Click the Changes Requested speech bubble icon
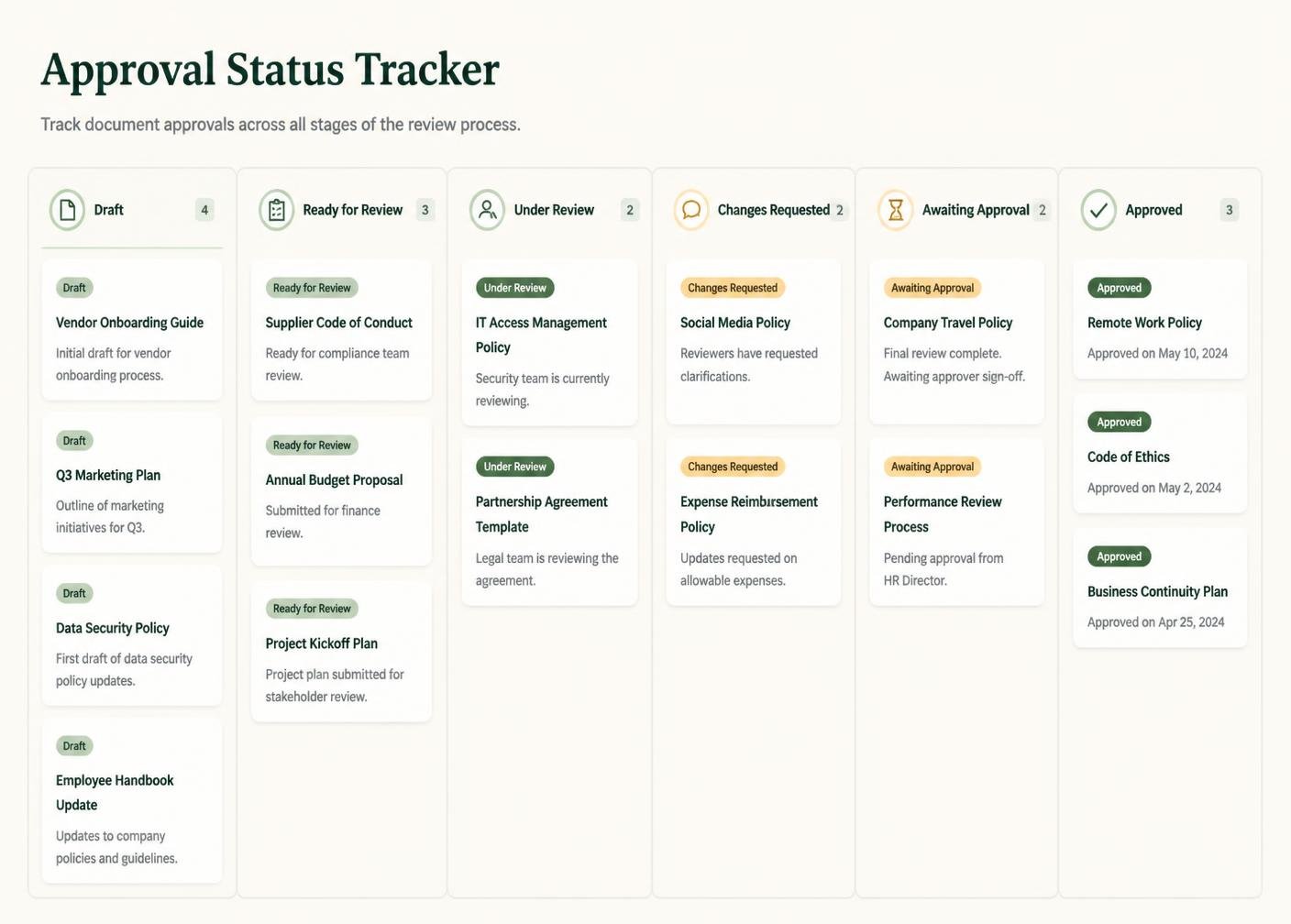Screen dimensions: 1291x924 691,210
